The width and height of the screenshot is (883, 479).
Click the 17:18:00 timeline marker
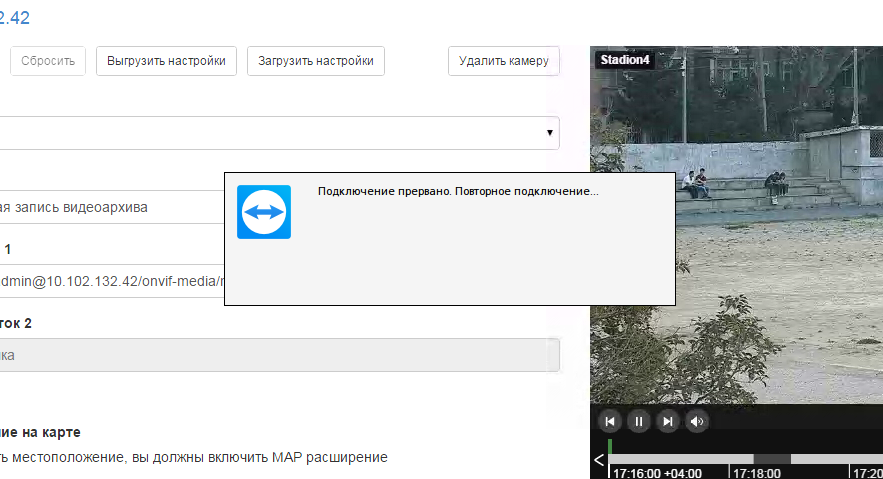pos(756,473)
